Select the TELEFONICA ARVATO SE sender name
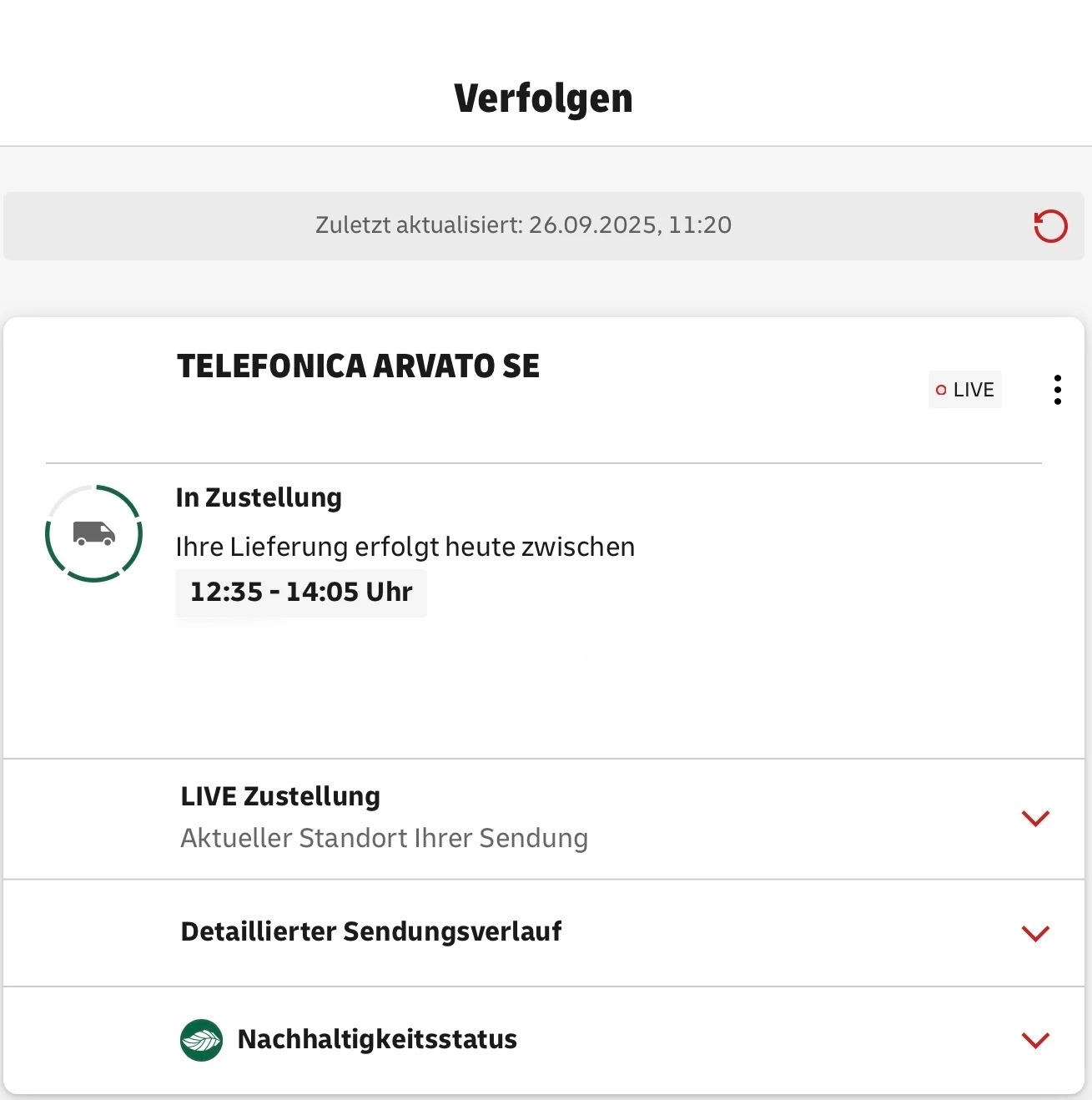The height and width of the screenshot is (1100, 1092). [359, 366]
